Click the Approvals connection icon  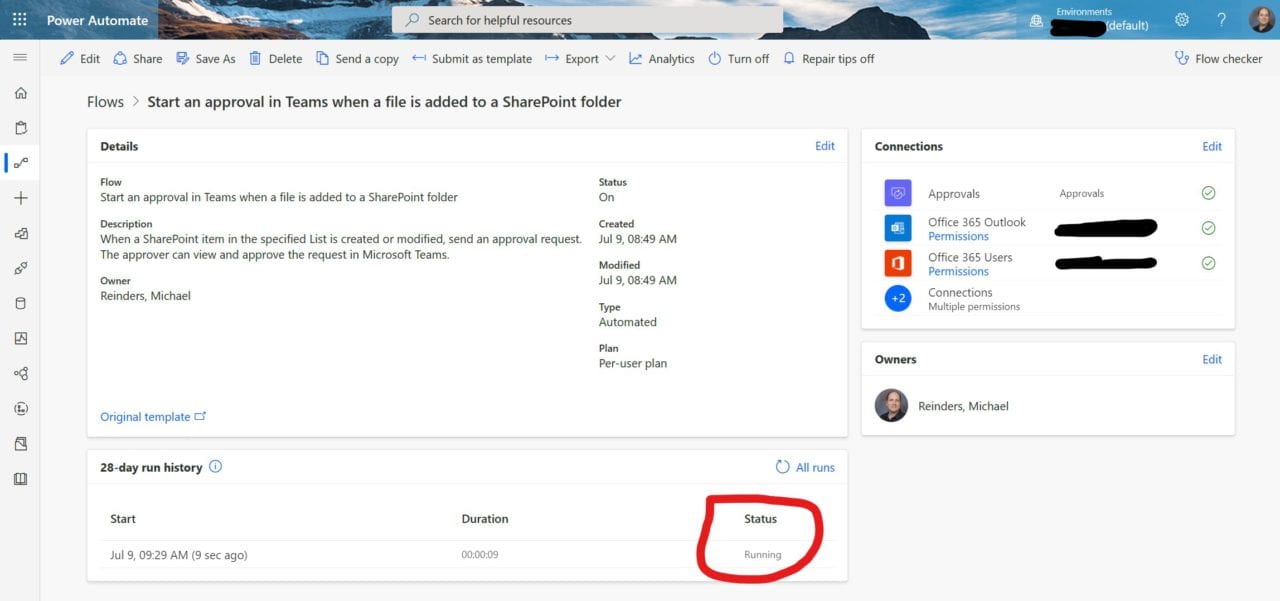[x=897, y=193]
